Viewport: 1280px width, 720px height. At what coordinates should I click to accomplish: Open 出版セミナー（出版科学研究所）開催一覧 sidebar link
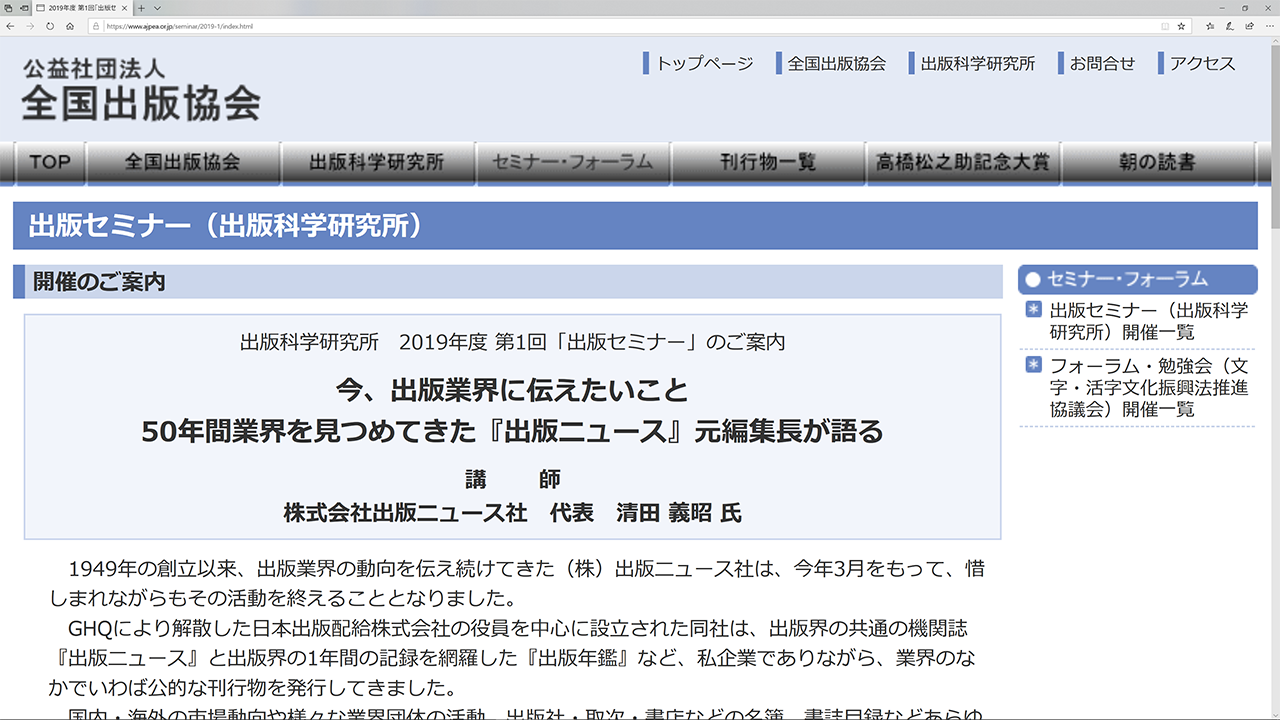[x=1149, y=321]
